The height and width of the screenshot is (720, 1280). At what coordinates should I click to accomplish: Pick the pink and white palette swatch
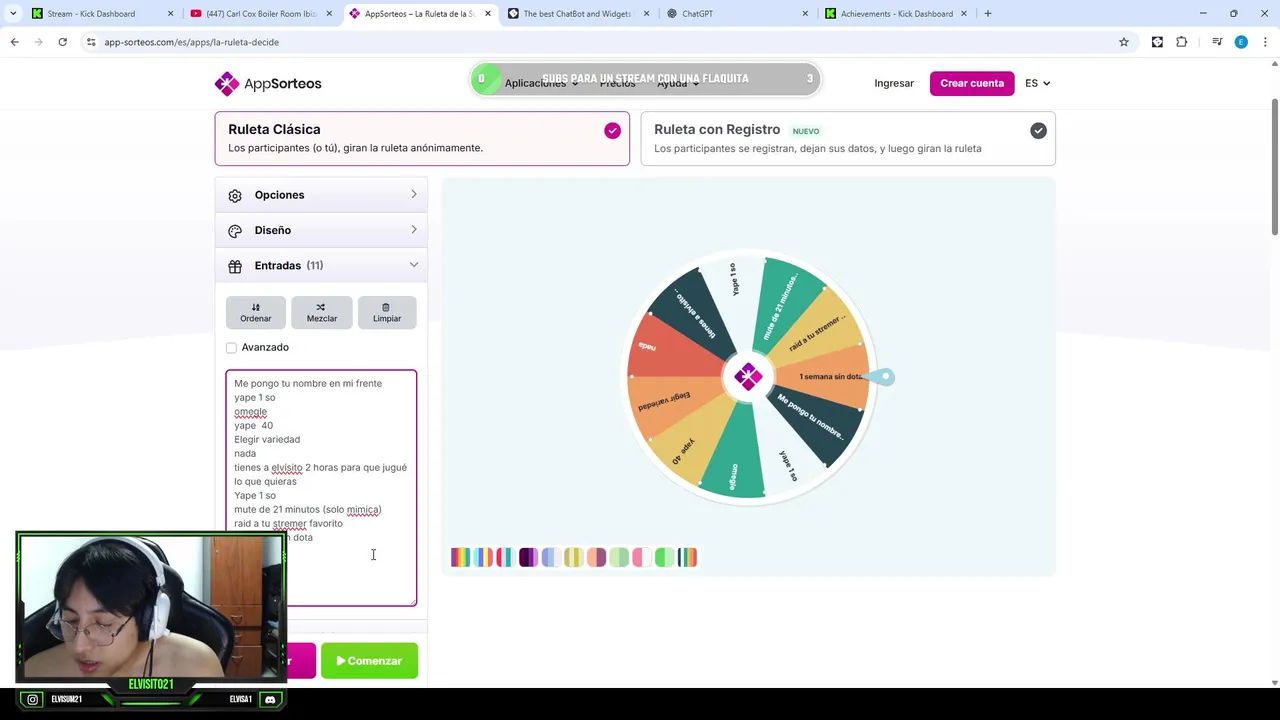(642, 557)
